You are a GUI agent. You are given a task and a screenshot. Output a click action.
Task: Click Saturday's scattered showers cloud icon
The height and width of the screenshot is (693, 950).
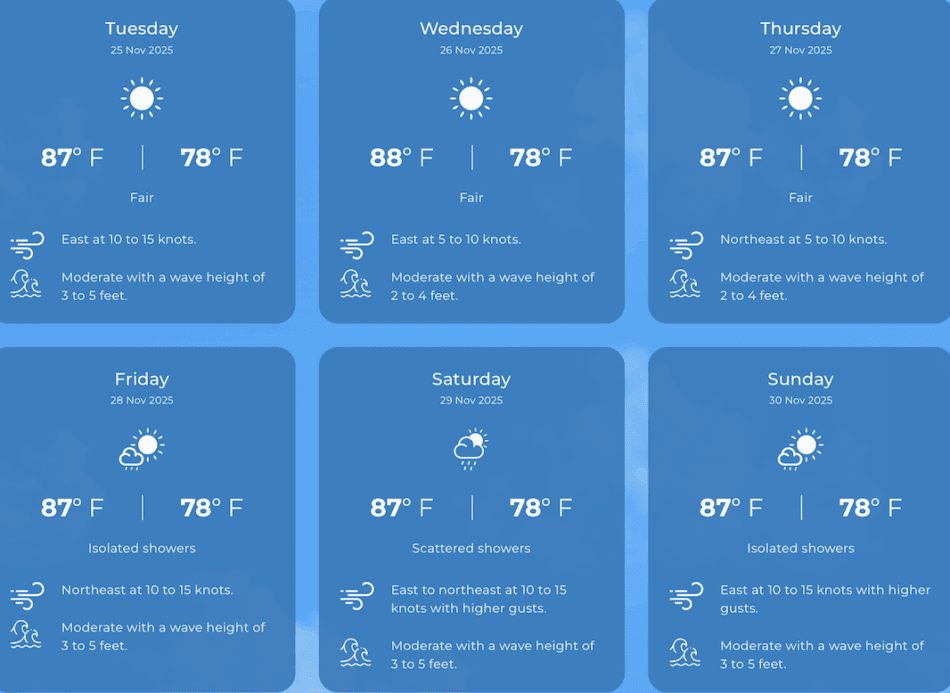coord(471,449)
